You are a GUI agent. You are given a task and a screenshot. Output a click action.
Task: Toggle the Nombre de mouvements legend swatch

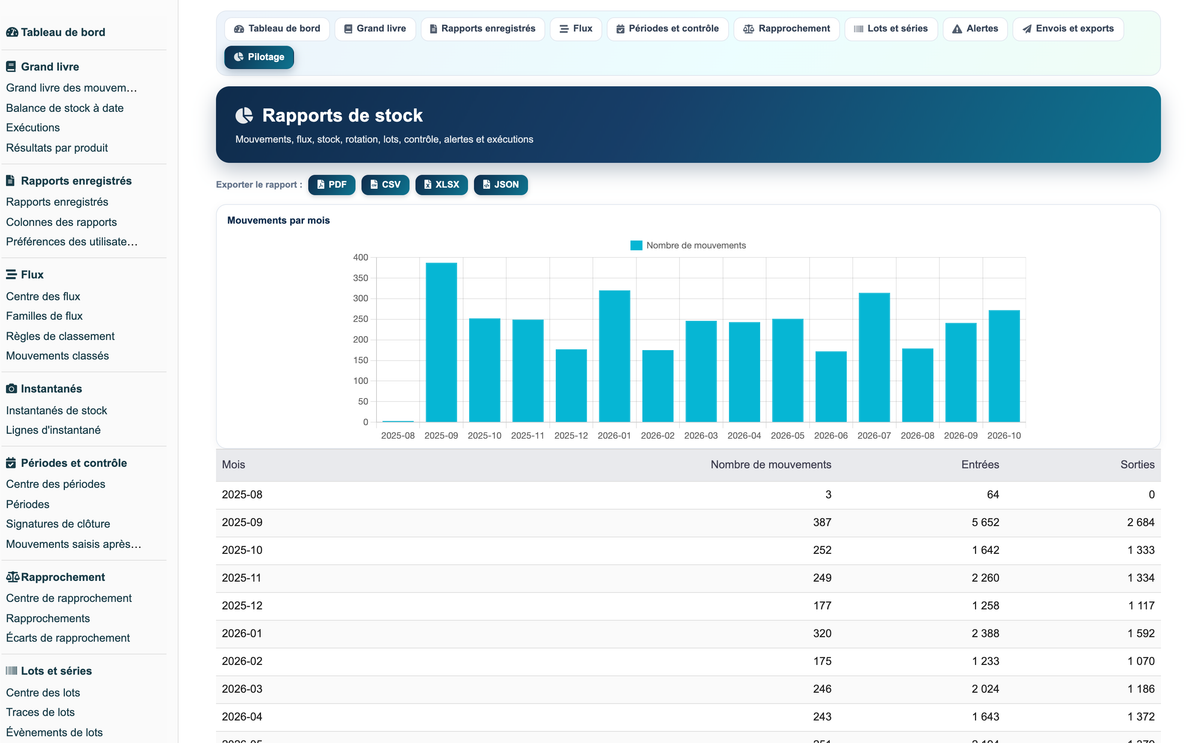(x=636, y=245)
